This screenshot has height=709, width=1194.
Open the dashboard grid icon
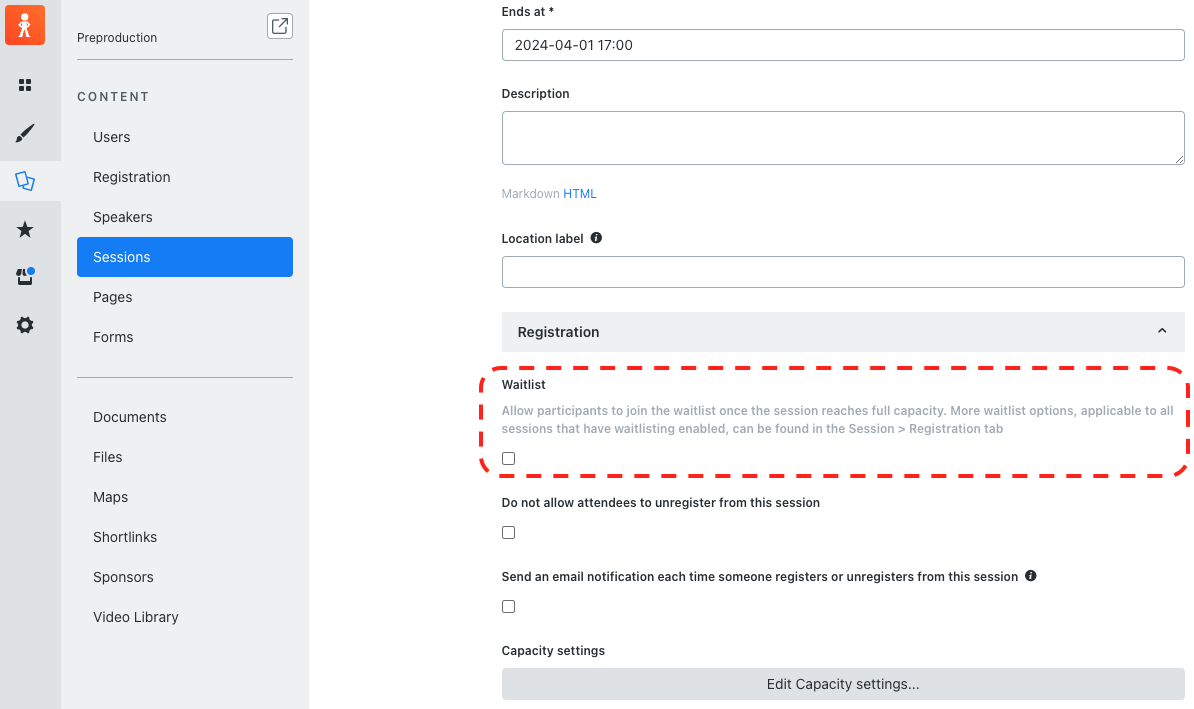click(25, 85)
